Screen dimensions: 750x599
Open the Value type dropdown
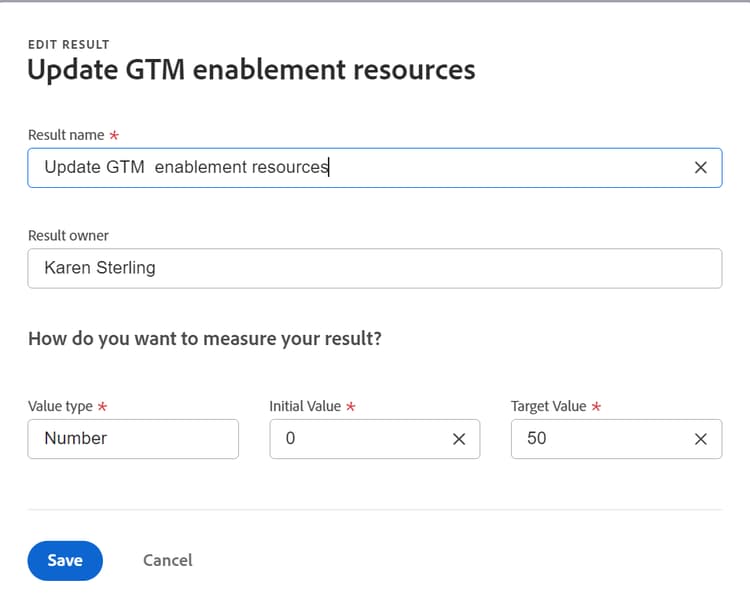(x=133, y=439)
